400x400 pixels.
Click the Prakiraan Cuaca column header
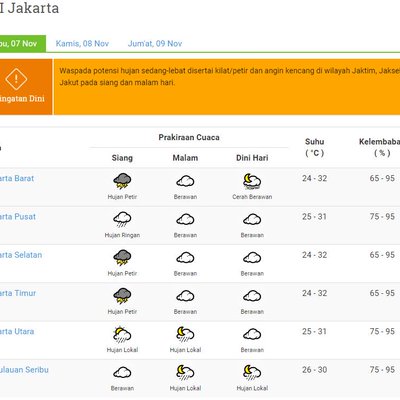tap(189, 137)
